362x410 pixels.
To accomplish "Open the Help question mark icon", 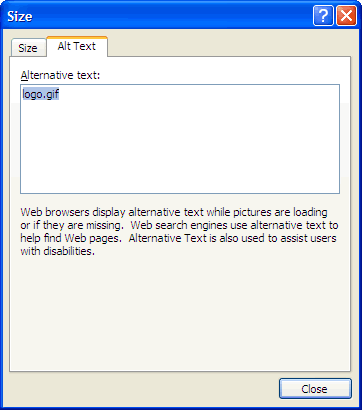I will [323, 16].
